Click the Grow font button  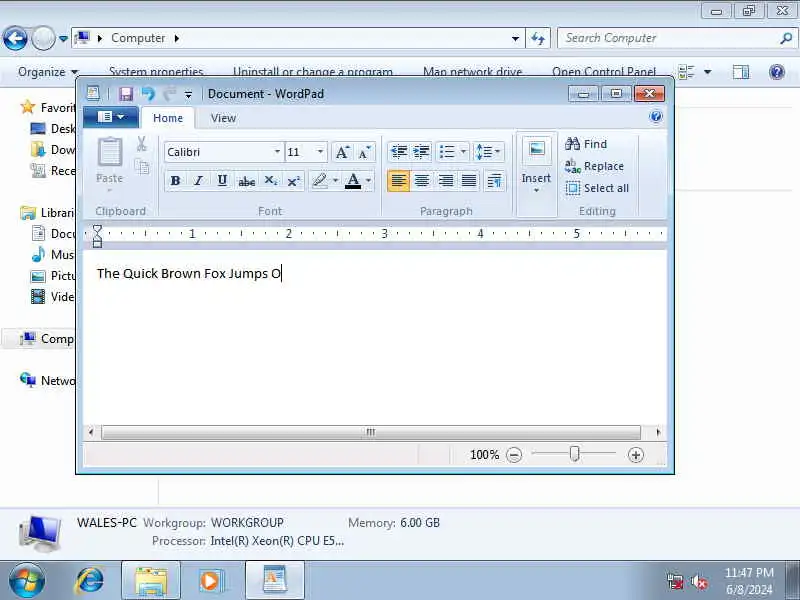click(342, 152)
